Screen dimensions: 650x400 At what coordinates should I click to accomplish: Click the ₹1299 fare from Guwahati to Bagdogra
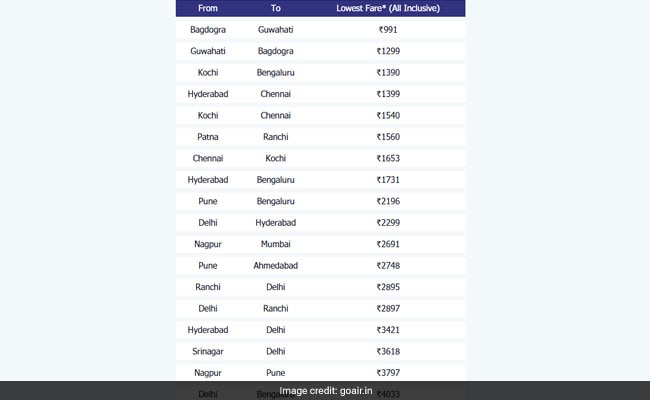(x=388, y=51)
